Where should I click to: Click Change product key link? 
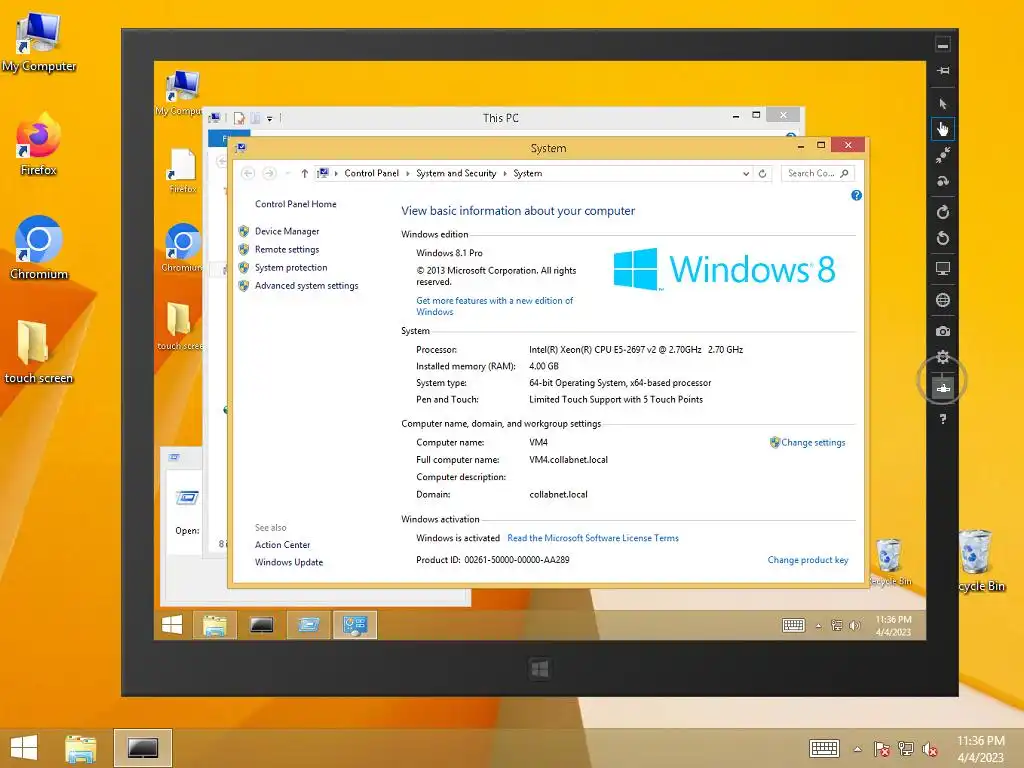point(808,560)
